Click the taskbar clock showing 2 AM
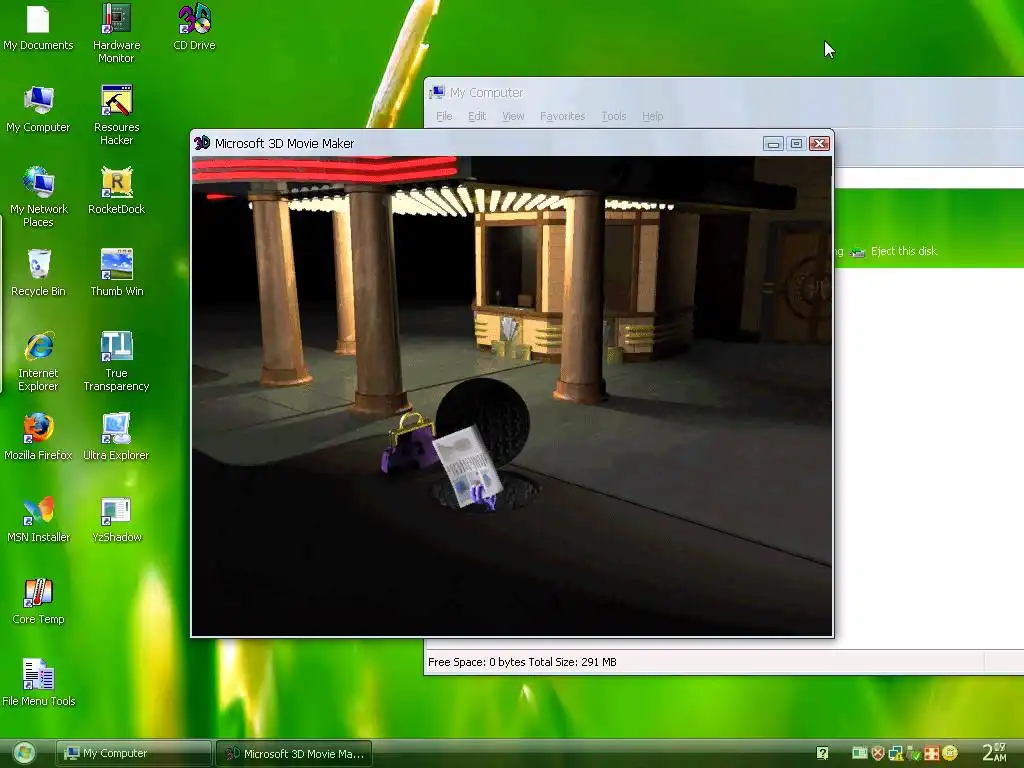Screen dimensions: 1024x768 (x=995, y=752)
